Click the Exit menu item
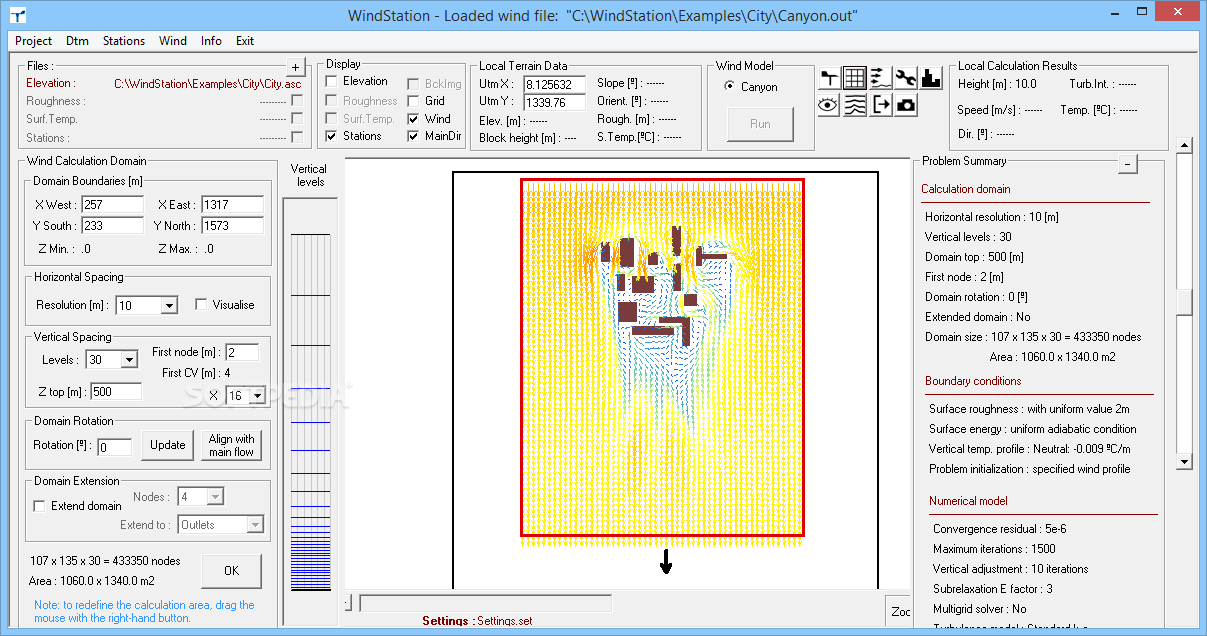This screenshot has width=1207, height=636. (245, 41)
